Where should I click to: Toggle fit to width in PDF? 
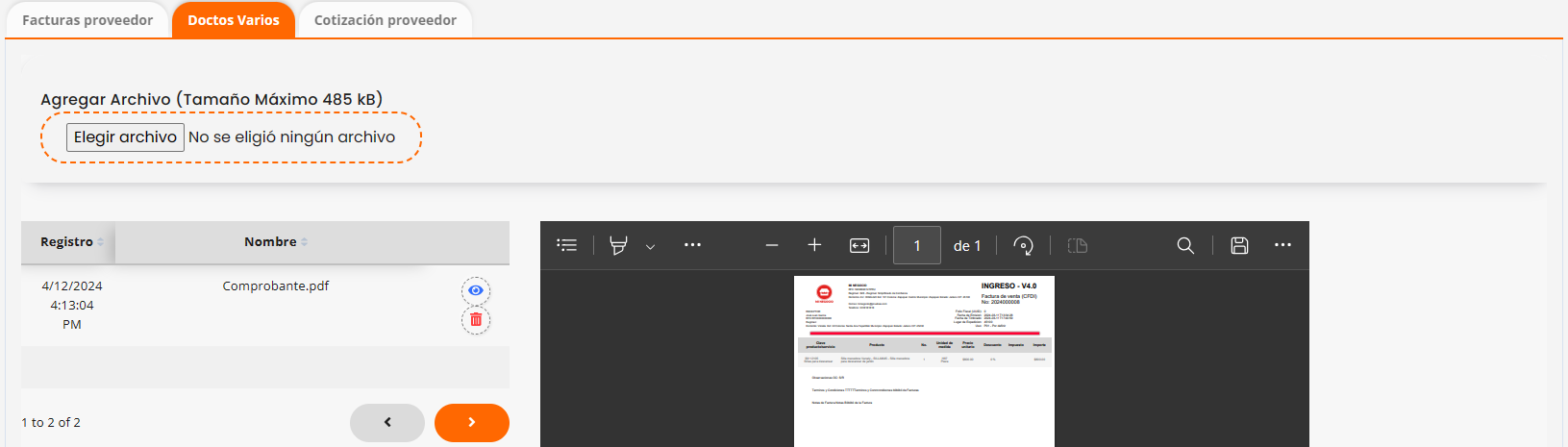859,245
